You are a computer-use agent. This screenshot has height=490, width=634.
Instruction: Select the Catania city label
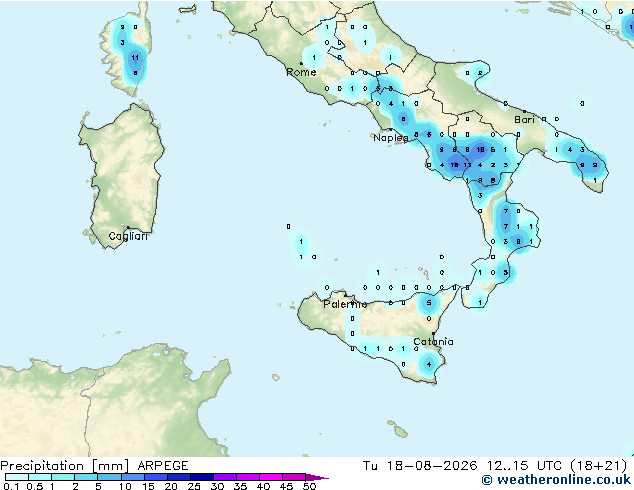433,342
